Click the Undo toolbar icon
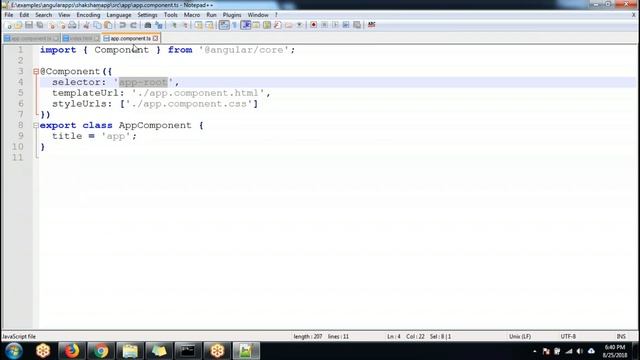Viewport: 640px width, 360px height. [x=122, y=25]
